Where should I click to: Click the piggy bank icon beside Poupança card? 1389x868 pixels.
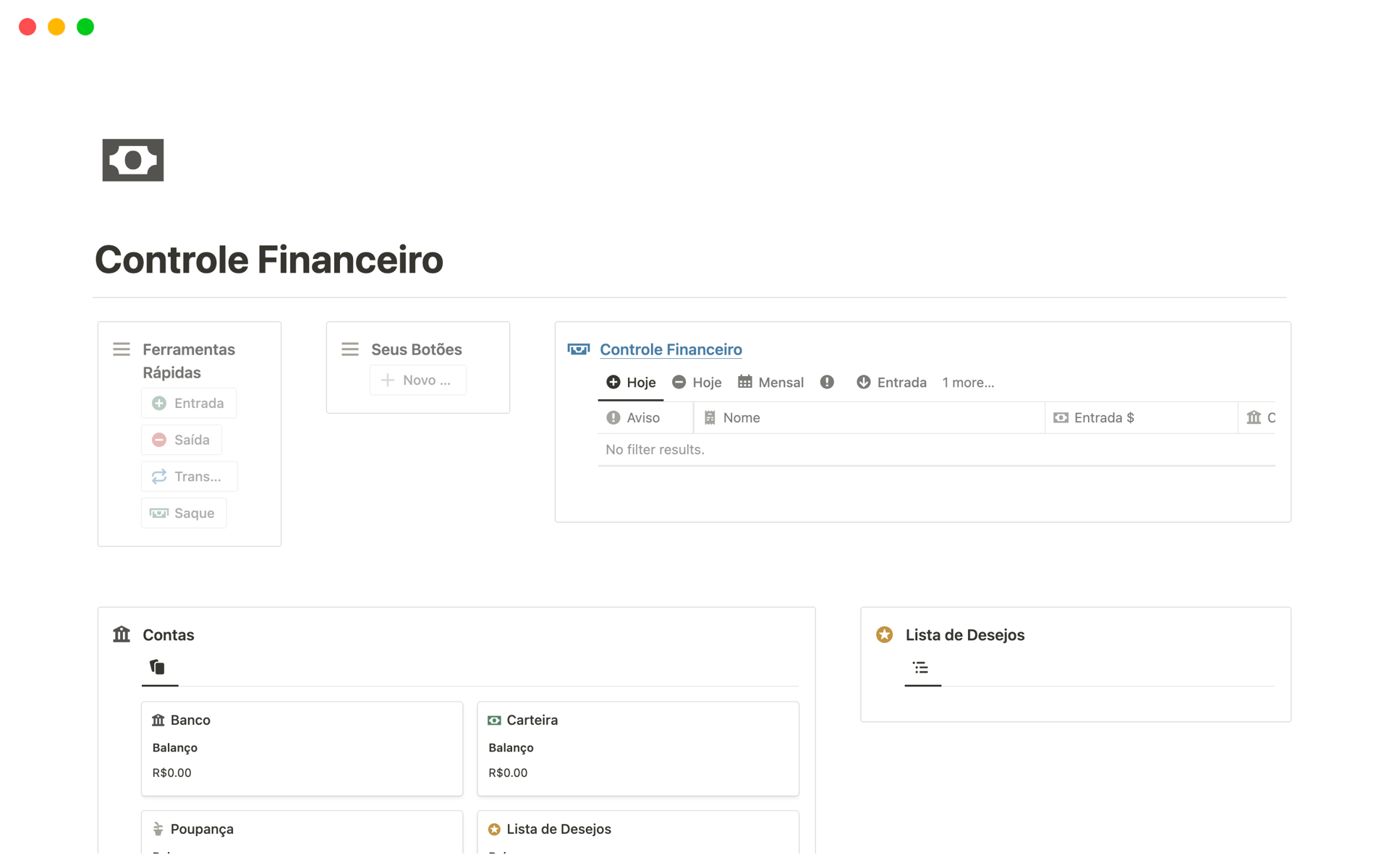point(158,828)
